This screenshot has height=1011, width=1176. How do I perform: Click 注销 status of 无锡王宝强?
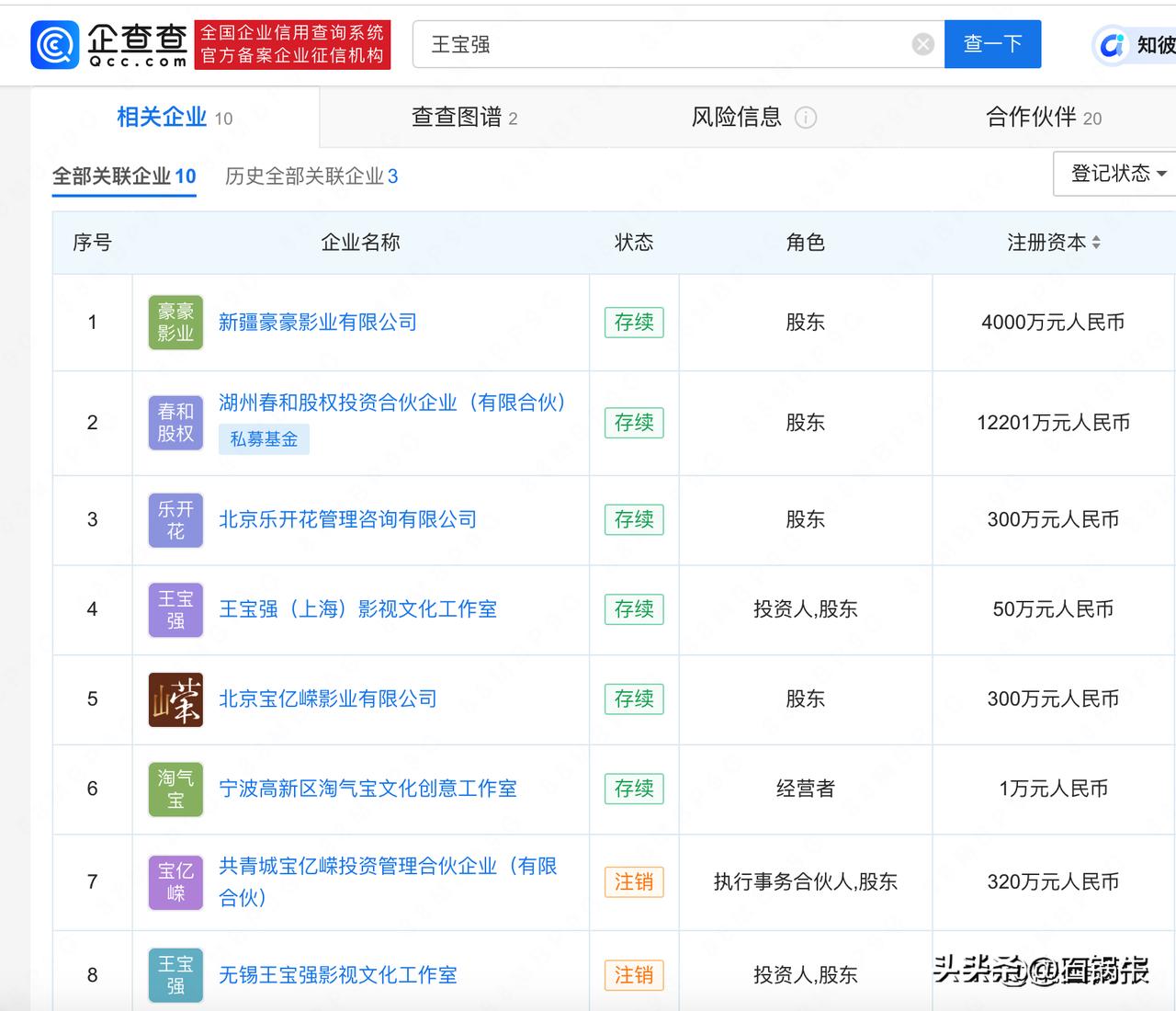634,975
